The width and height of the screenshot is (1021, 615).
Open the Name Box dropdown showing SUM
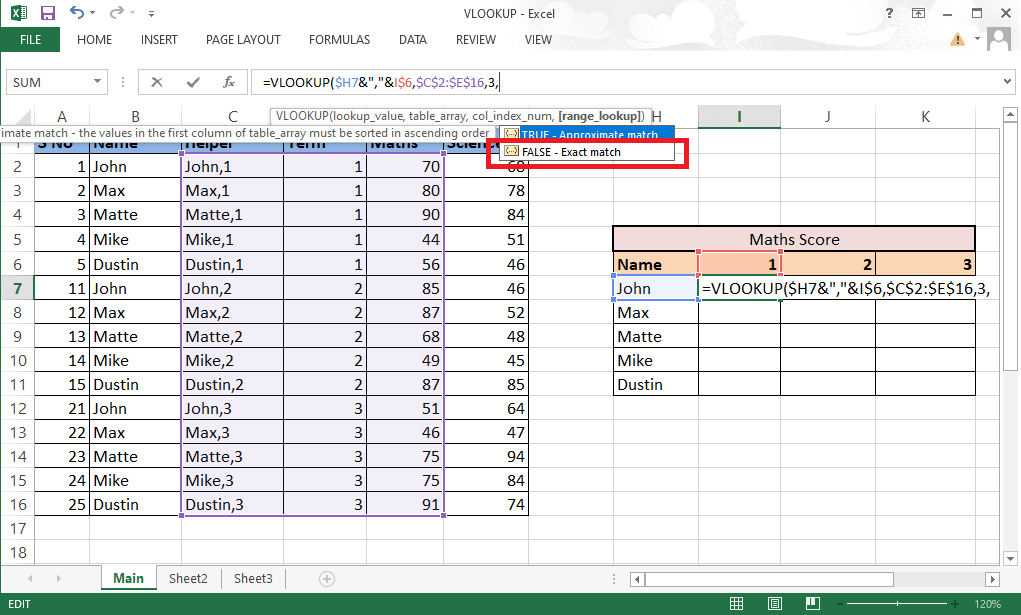97,82
